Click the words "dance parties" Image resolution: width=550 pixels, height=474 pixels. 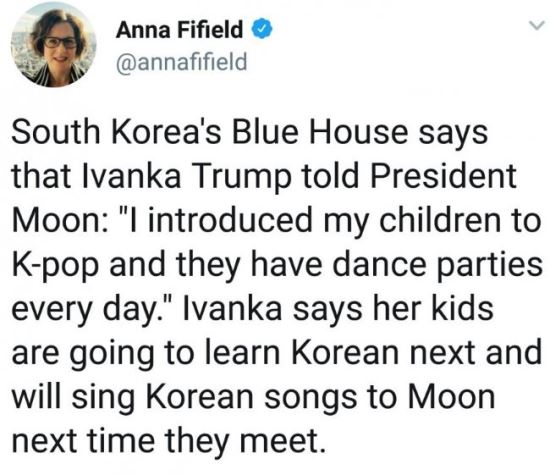[x=437, y=266]
